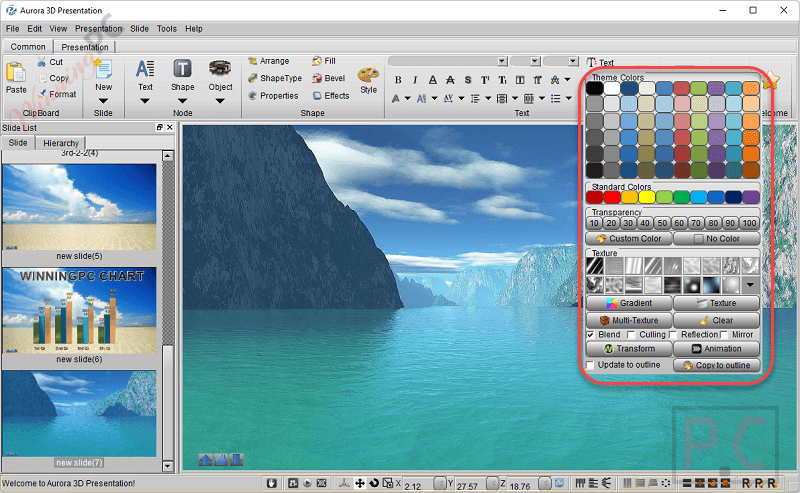Open shape Effects
The width and height of the screenshot is (800, 493).
pos(331,95)
